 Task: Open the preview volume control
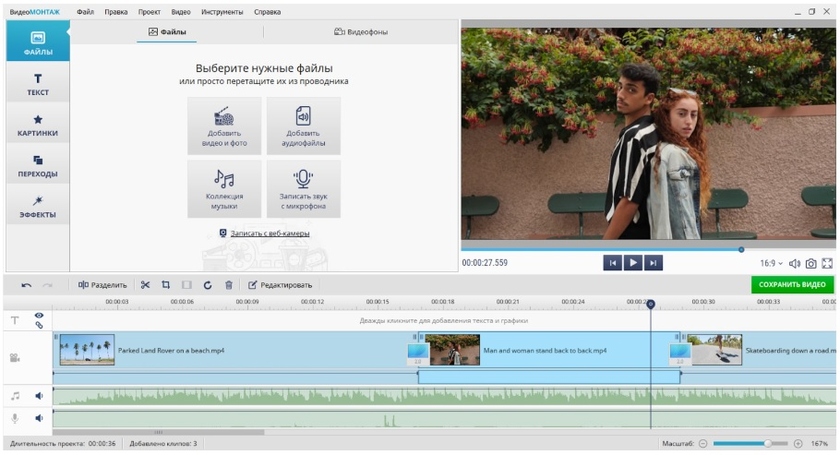click(794, 264)
